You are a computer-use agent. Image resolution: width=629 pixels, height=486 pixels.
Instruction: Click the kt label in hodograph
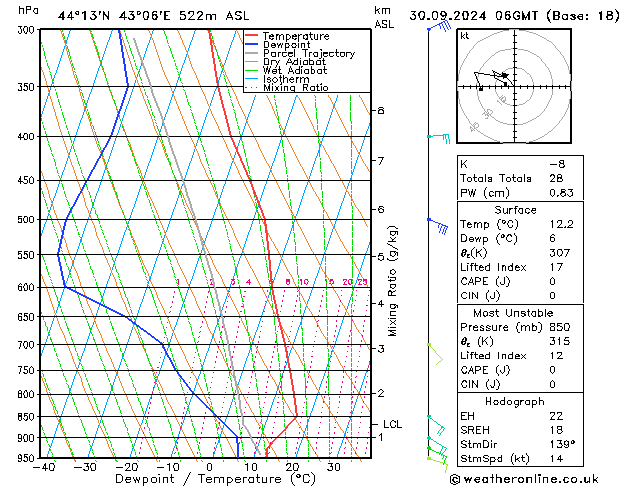click(465, 36)
